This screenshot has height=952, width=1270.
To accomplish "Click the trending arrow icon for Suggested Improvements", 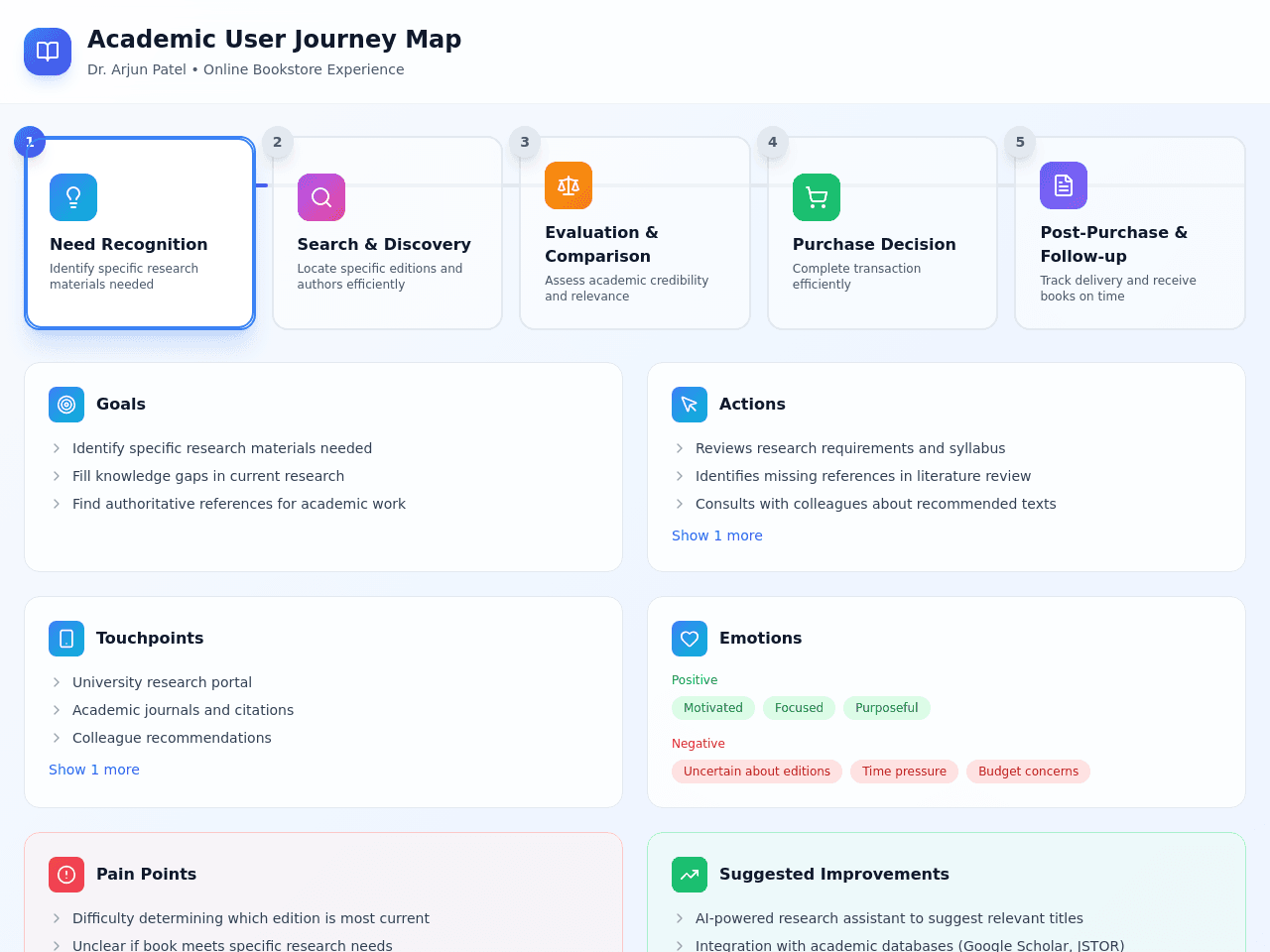I will [690, 875].
